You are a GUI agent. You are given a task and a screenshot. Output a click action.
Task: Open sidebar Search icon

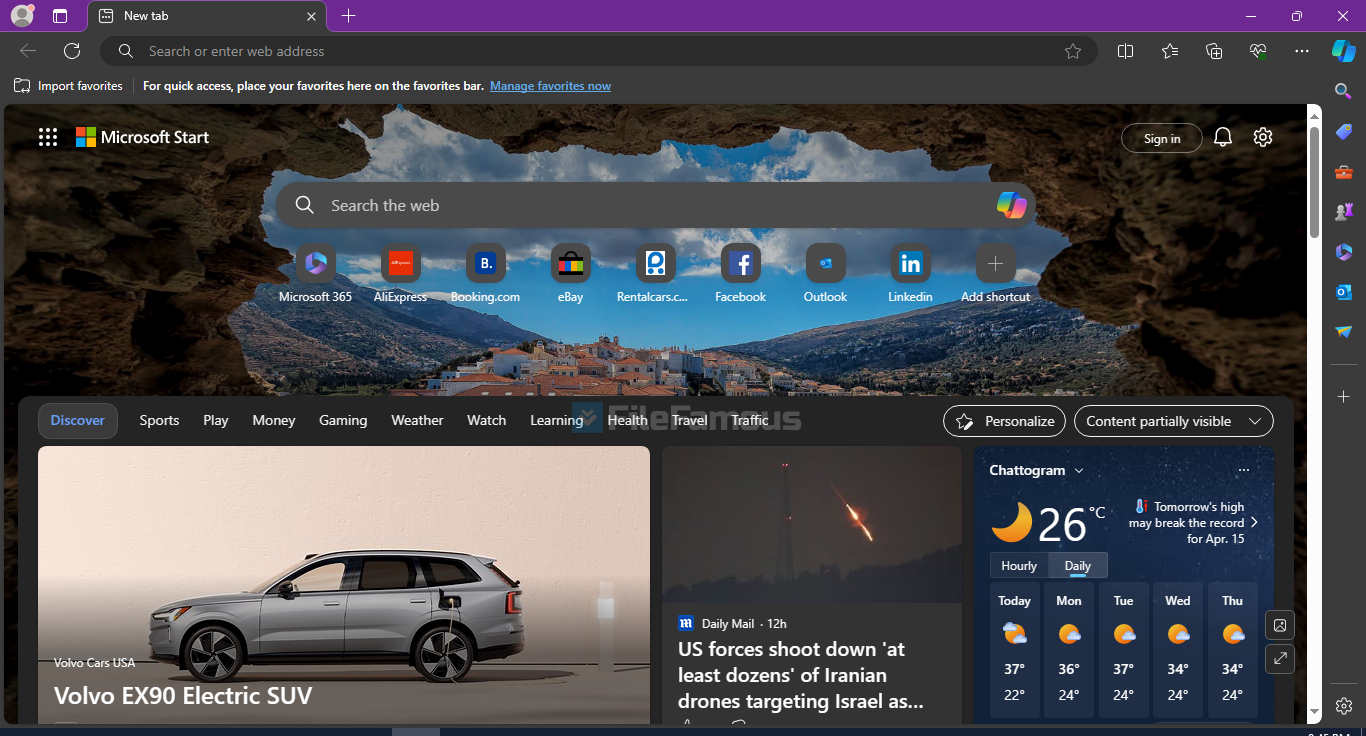click(x=1344, y=91)
